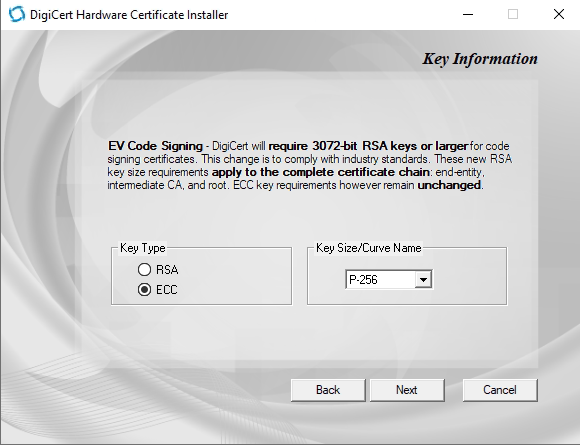
Task: Close the DigiCert installer window
Action: (x=559, y=14)
